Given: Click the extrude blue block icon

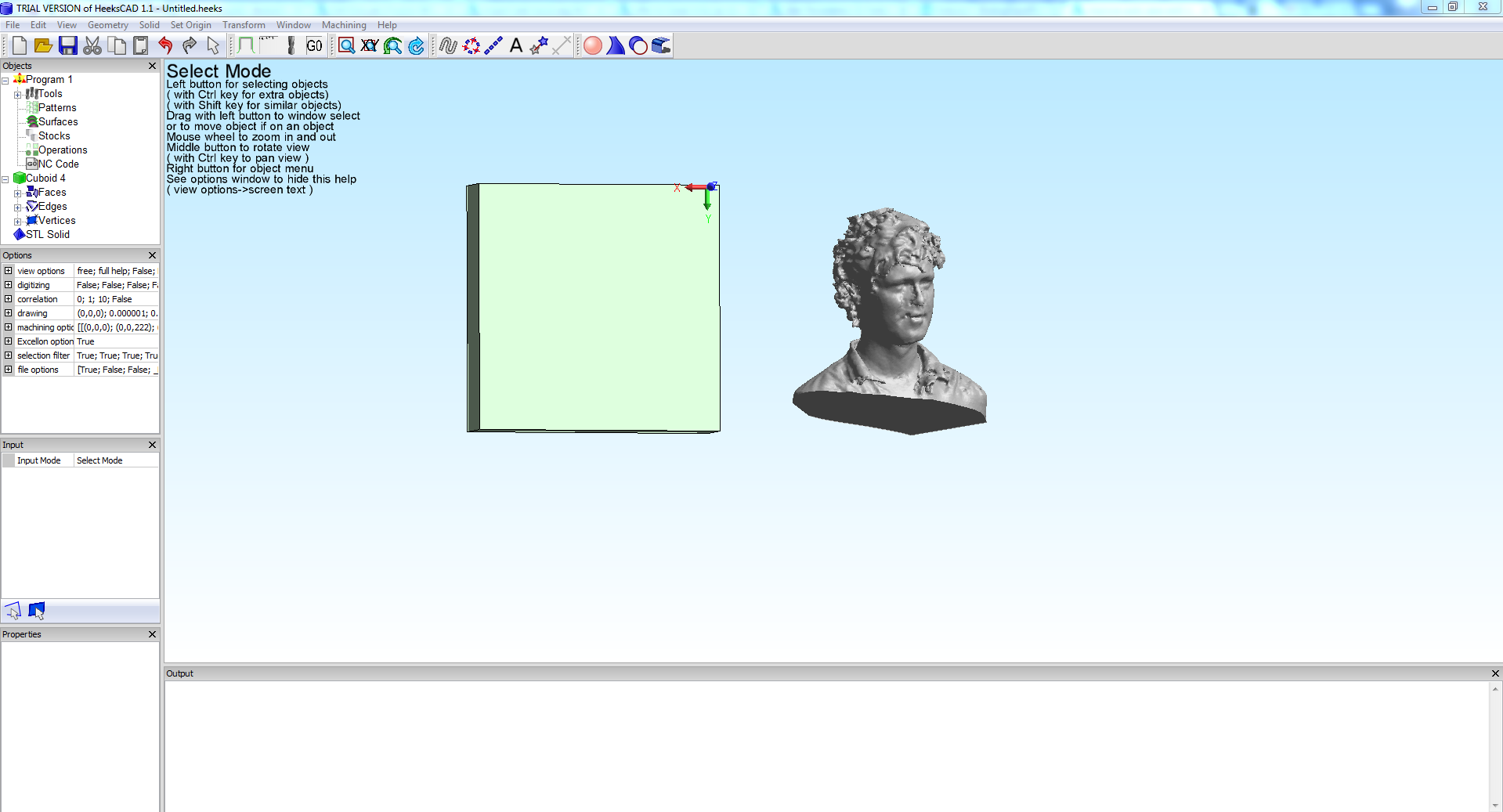Looking at the screenshot, I should [x=661, y=46].
